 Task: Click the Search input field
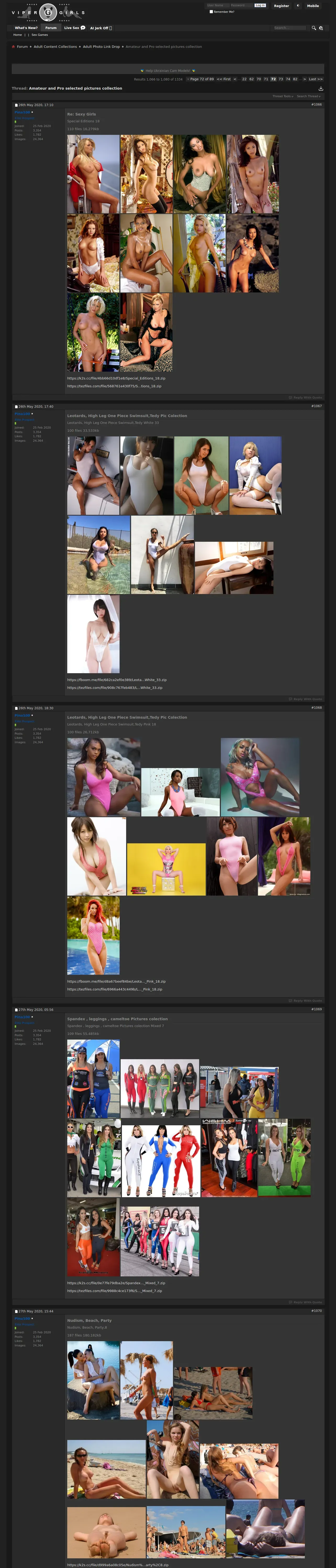(290, 28)
